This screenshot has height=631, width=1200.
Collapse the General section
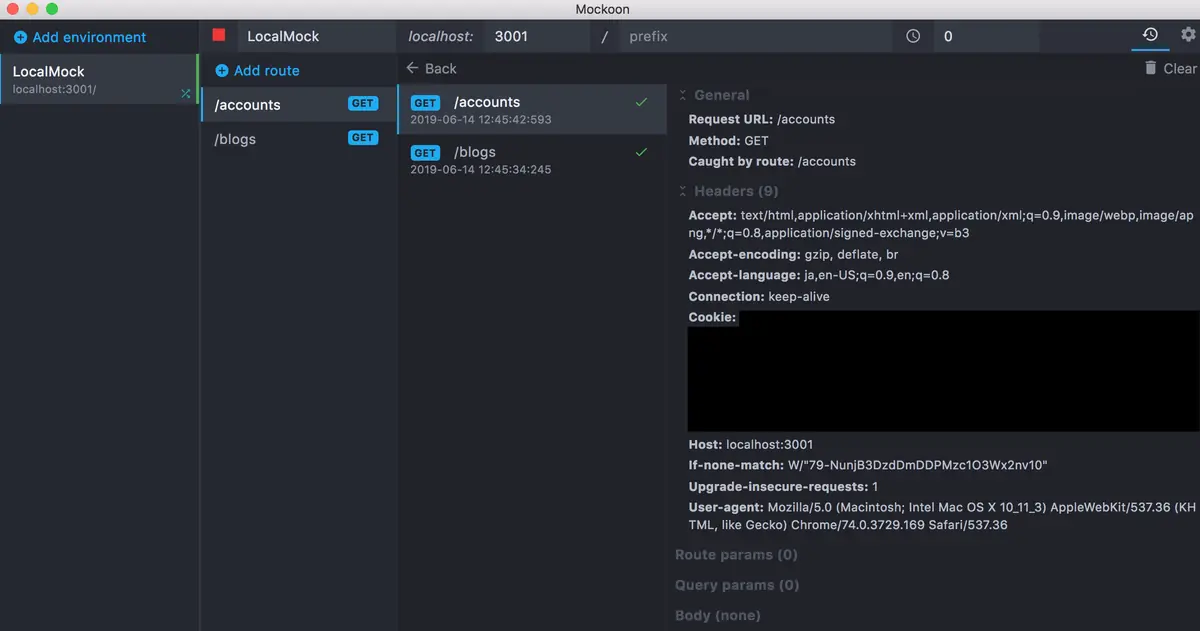coord(714,95)
